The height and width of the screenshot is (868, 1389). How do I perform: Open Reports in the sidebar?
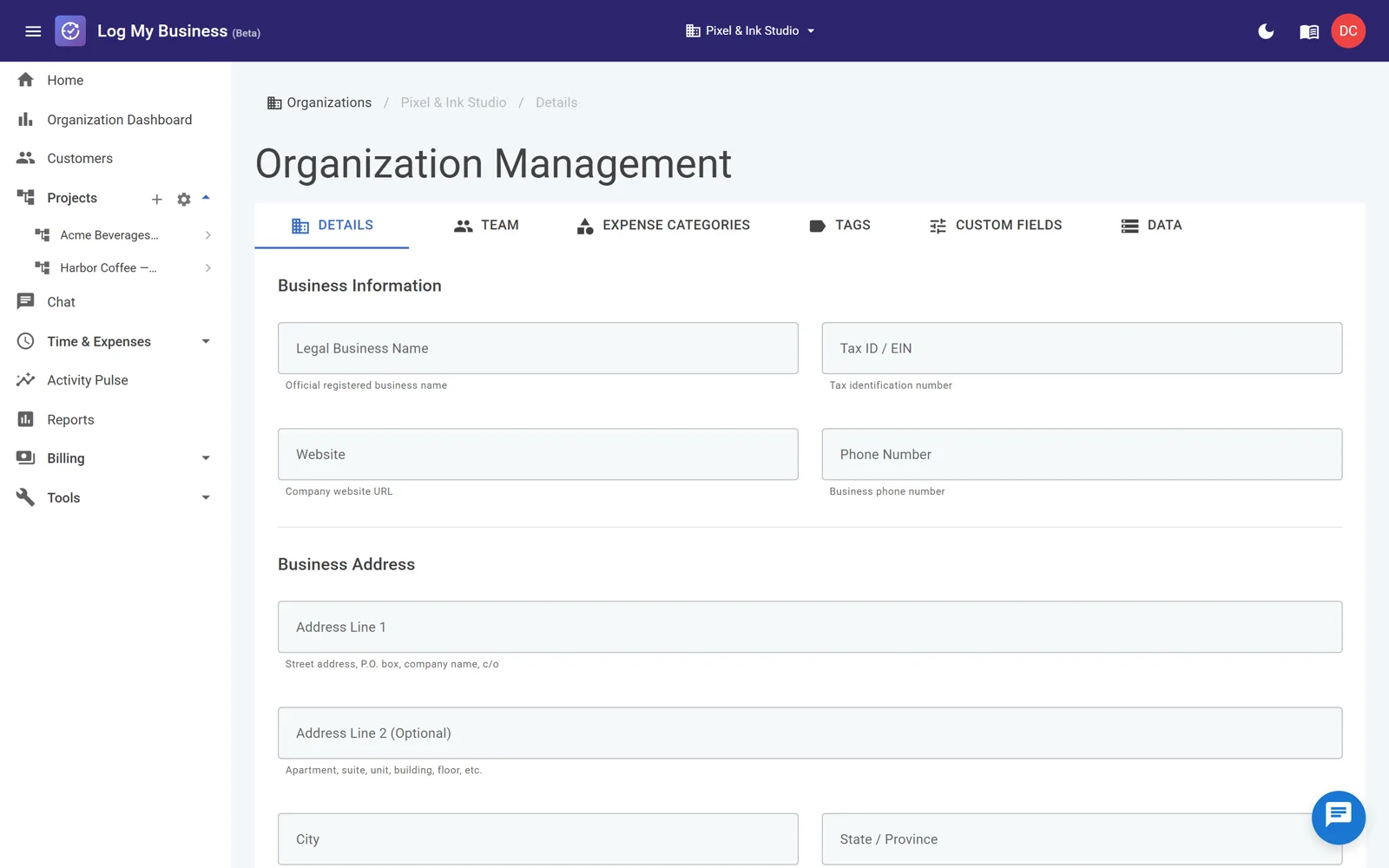point(115,419)
